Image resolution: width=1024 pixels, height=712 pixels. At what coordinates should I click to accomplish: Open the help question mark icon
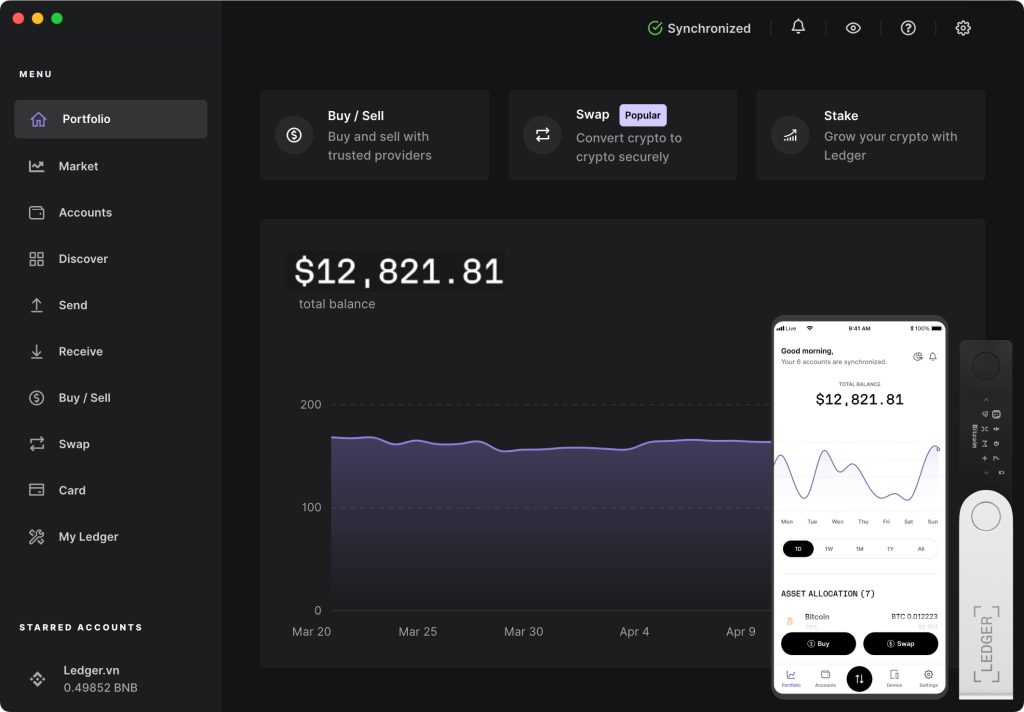[x=908, y=28]
